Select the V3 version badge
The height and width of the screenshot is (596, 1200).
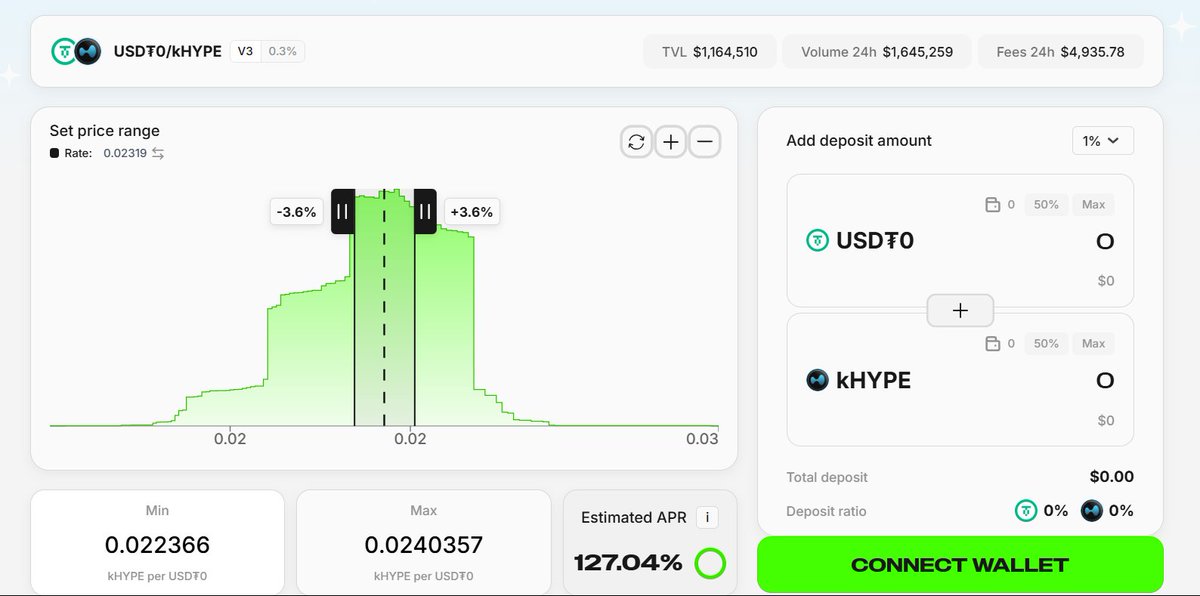[x=246, y=51]
